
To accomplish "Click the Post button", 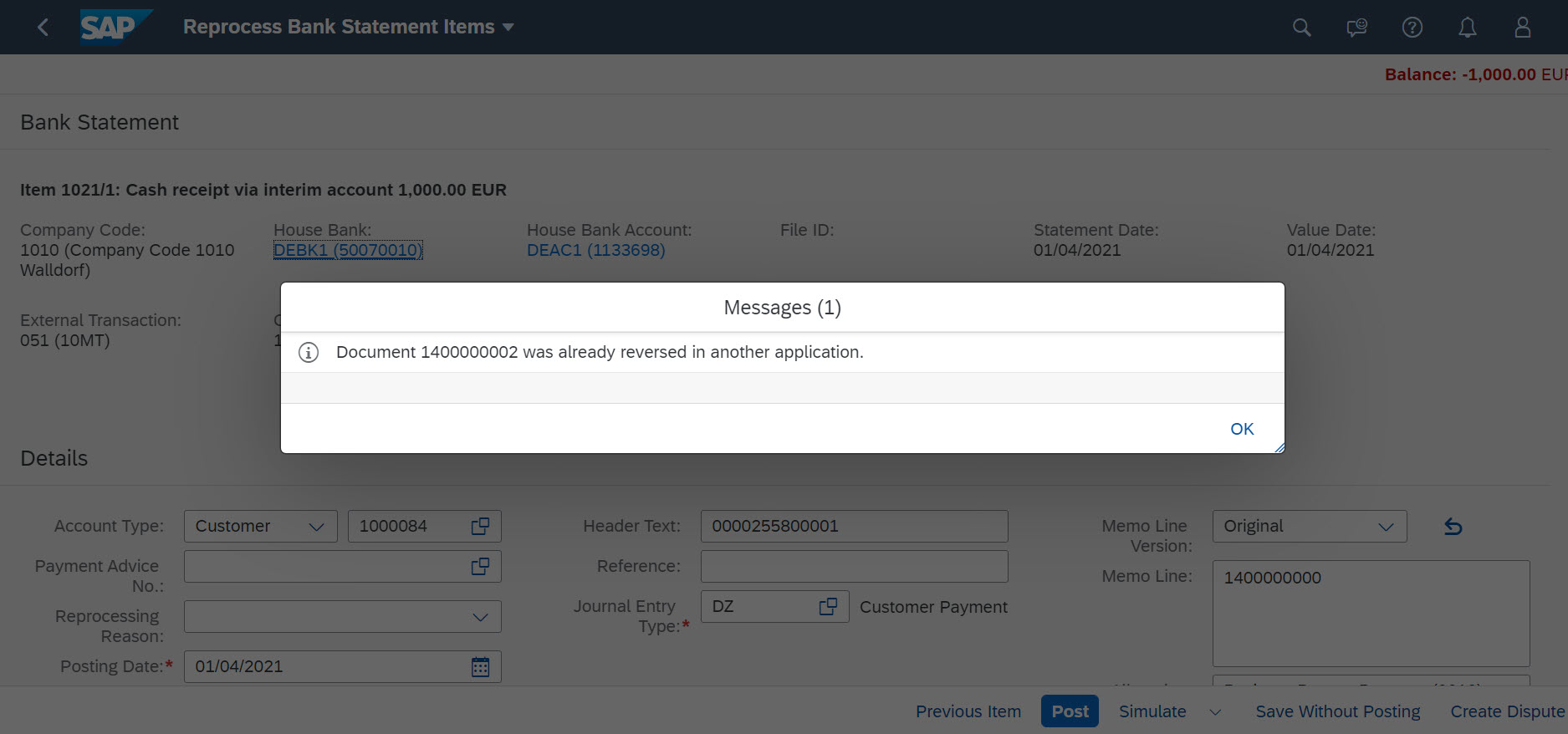I will click(x=1070, y=711).
